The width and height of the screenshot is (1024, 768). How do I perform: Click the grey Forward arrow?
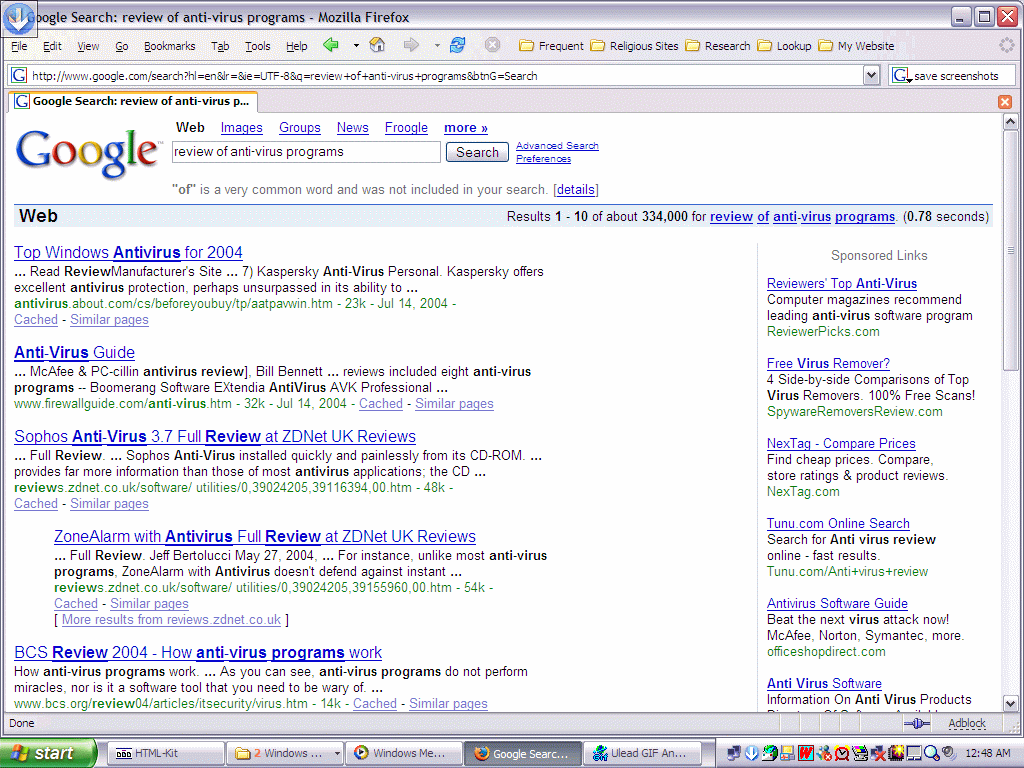[411, 45]
